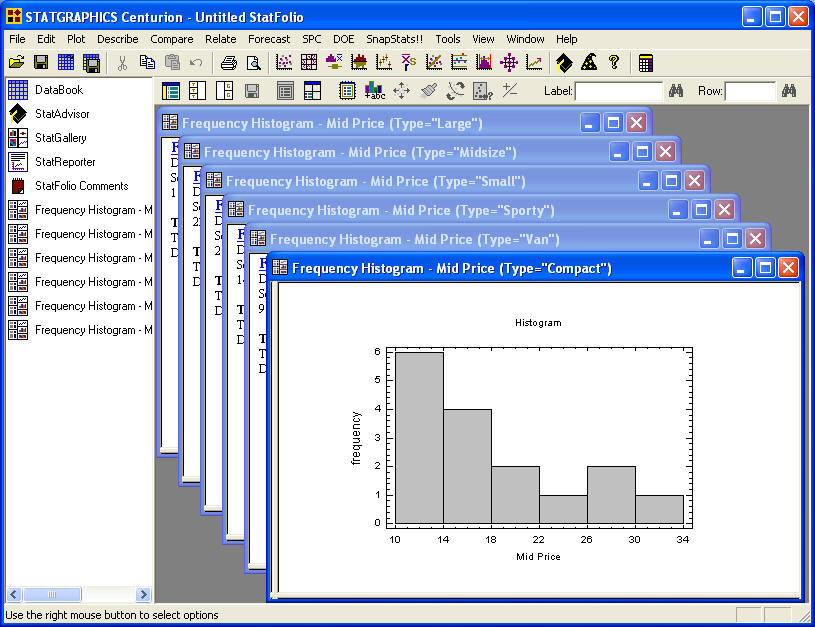Open the Tools menu

(448, 39)
